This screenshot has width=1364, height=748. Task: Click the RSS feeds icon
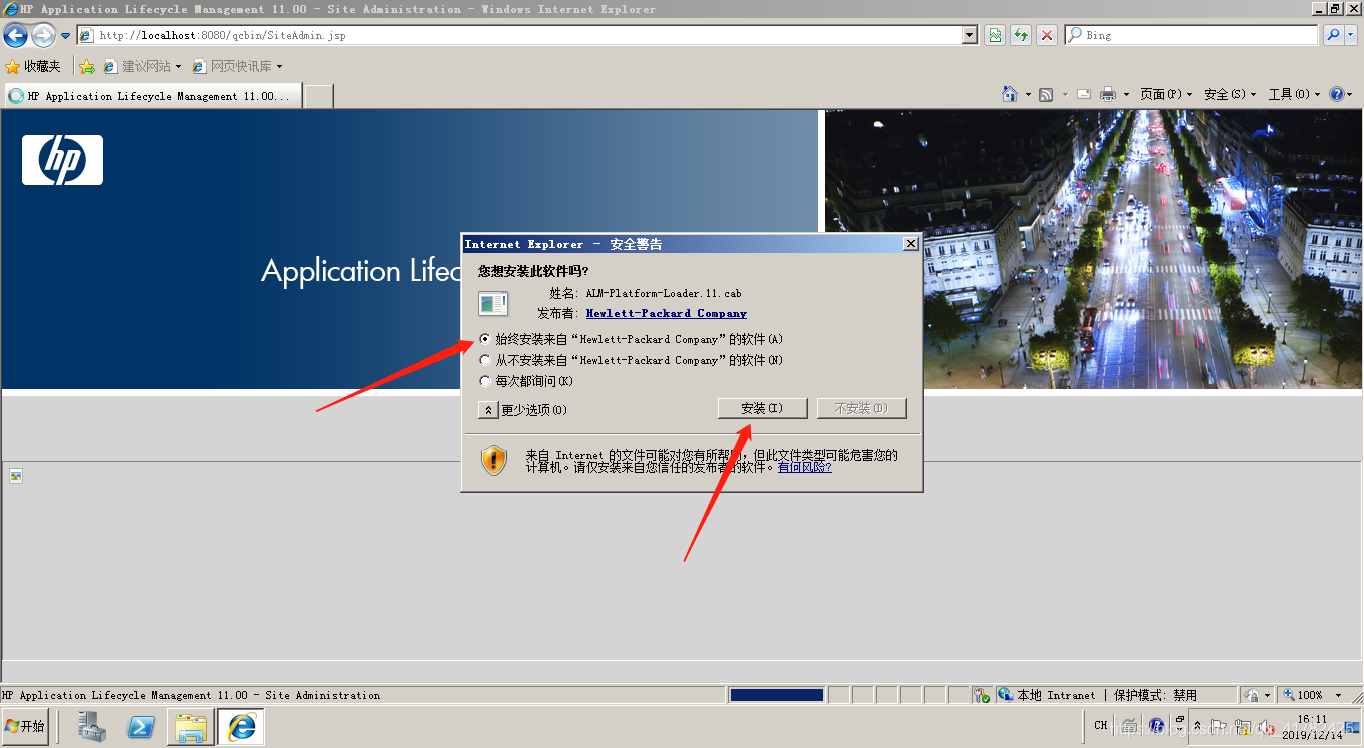[1046, 94]
